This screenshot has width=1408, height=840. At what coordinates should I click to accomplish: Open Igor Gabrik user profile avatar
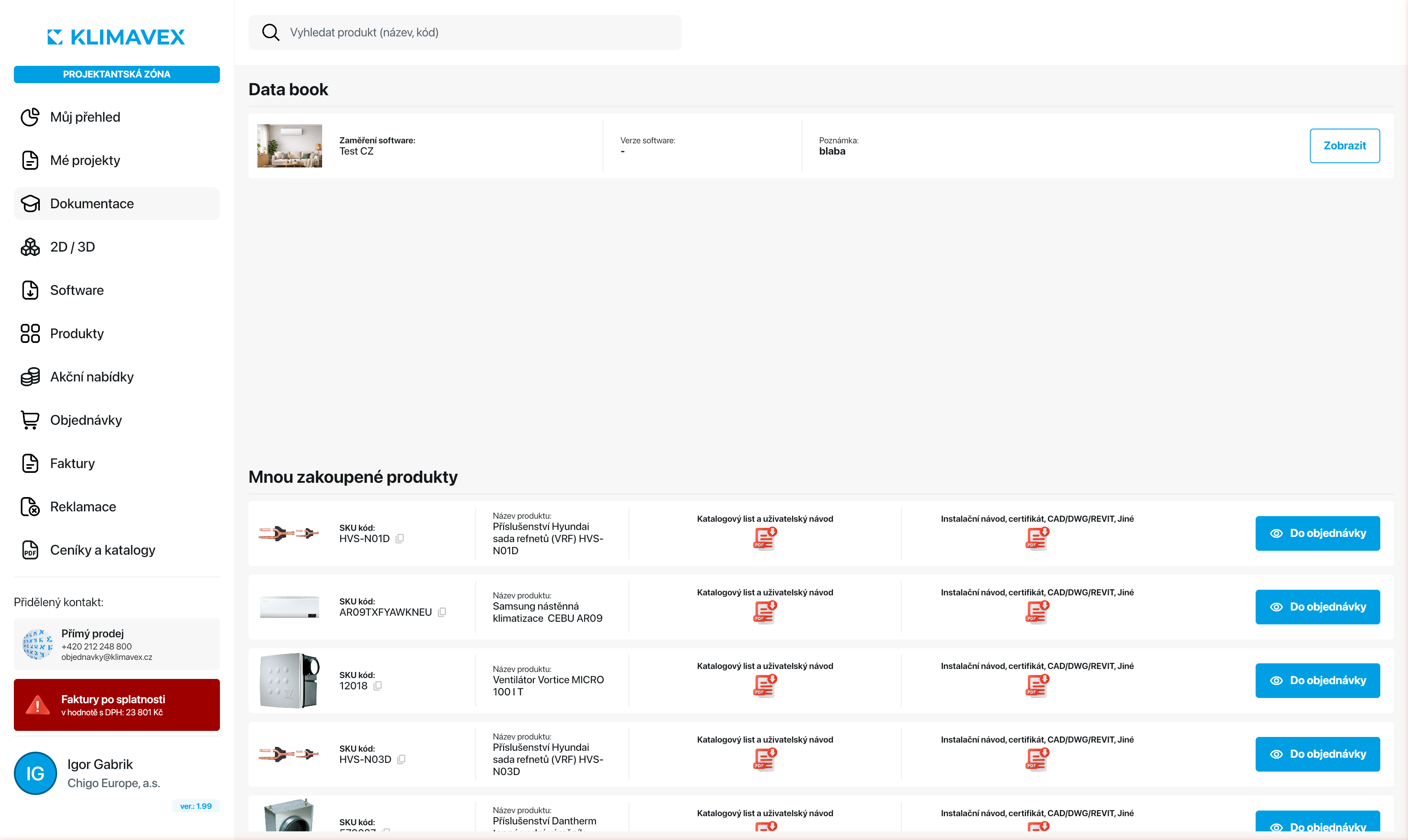pyautogui.click(x=35, y=773)
